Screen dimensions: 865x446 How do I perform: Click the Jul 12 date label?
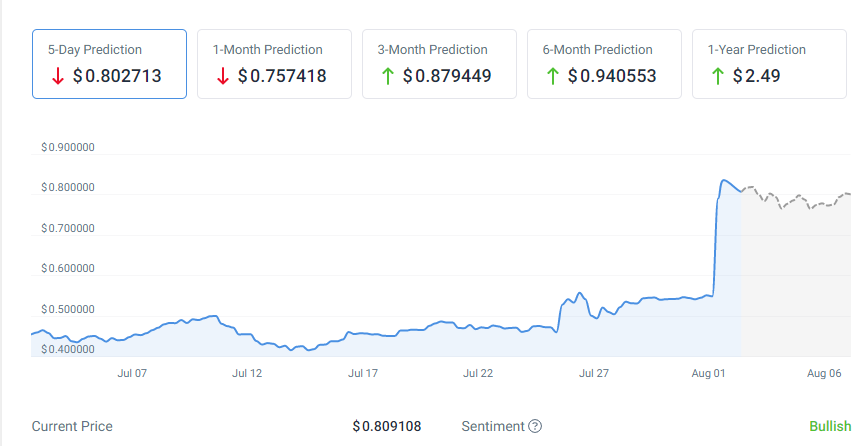click(x=247, y=373)
